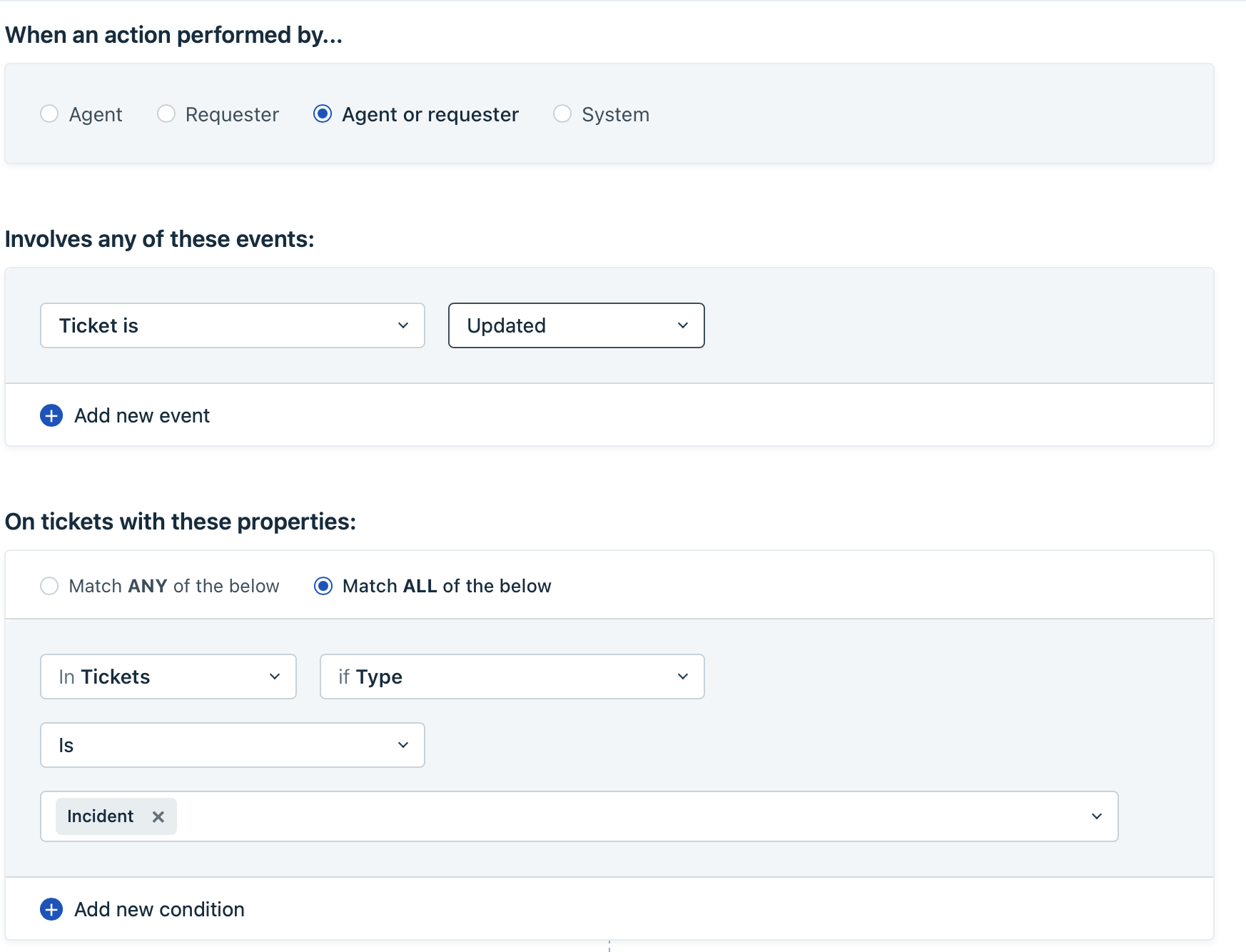Click the Add new event link
Screen dimensions: 1246x952
pyautogui.click(x=142, y=415)
